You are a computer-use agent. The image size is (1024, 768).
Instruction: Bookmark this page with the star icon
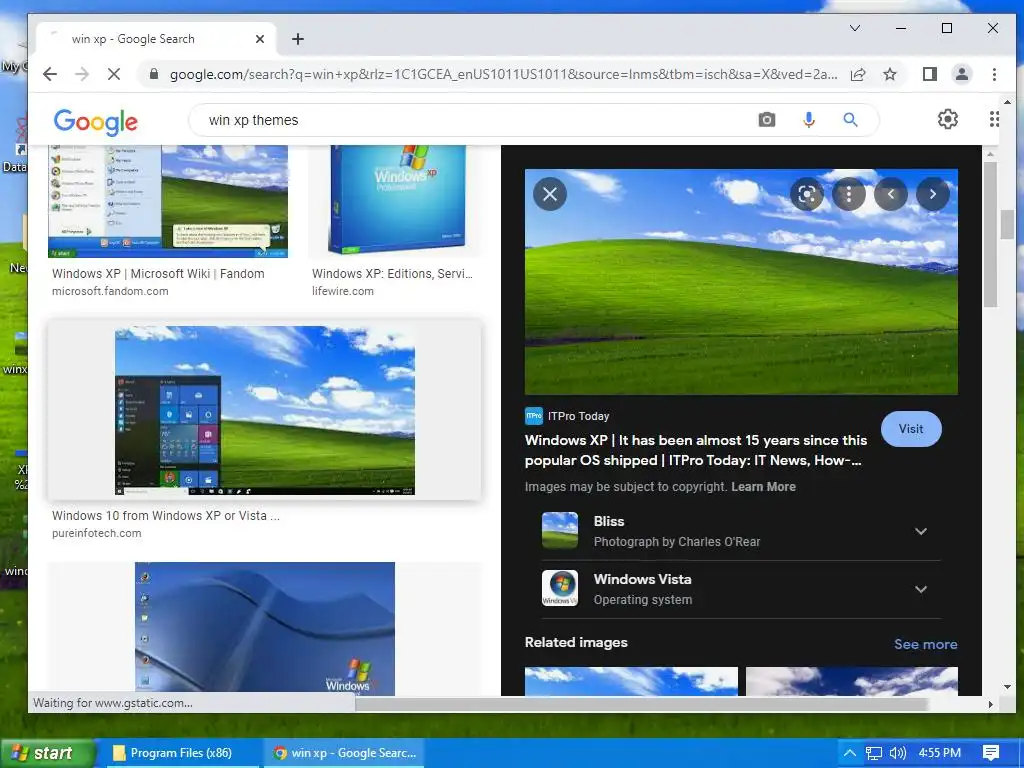[889, 74]
